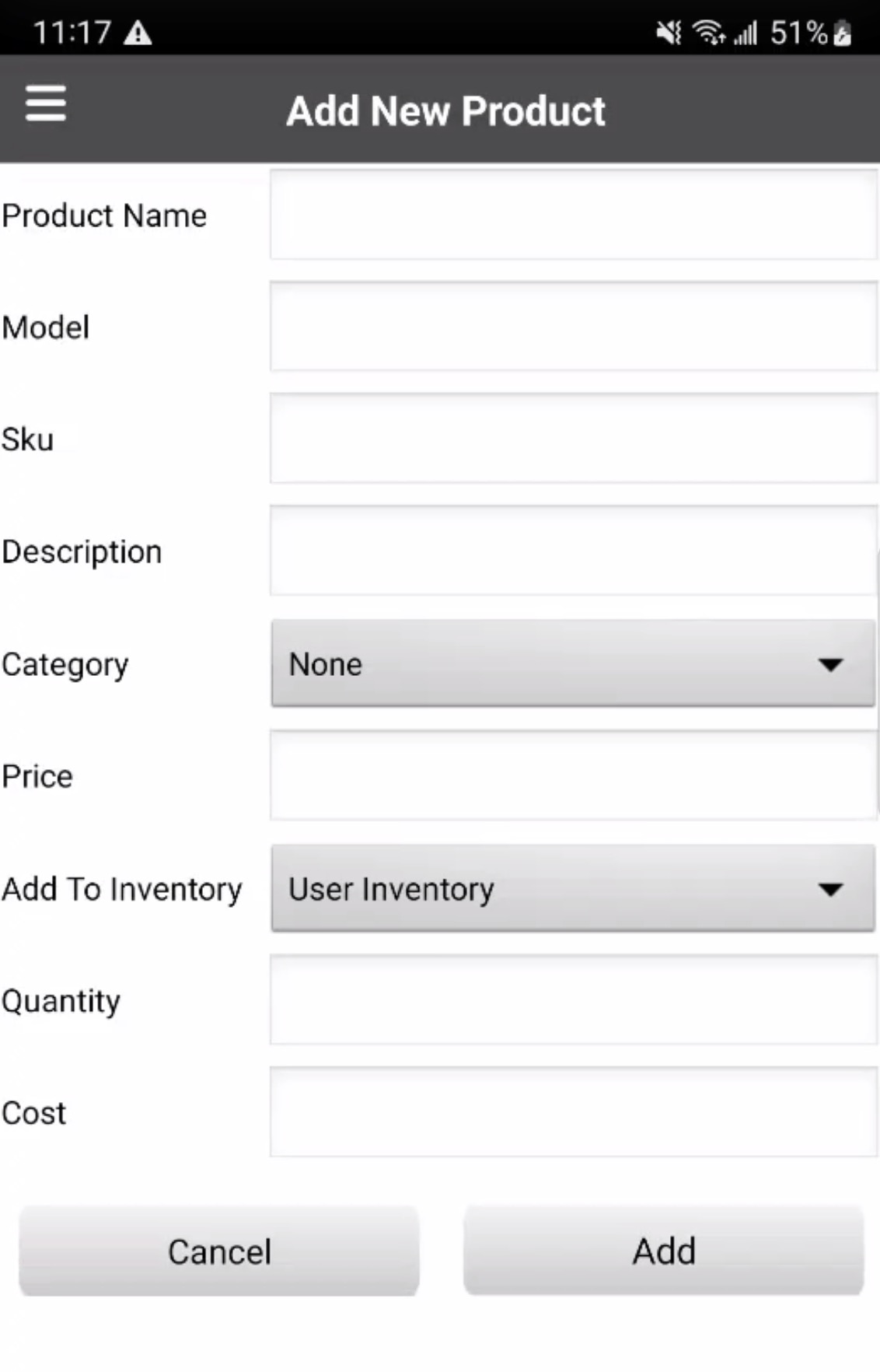
Task: Tap the Add New Product header title
Action: 445,110
